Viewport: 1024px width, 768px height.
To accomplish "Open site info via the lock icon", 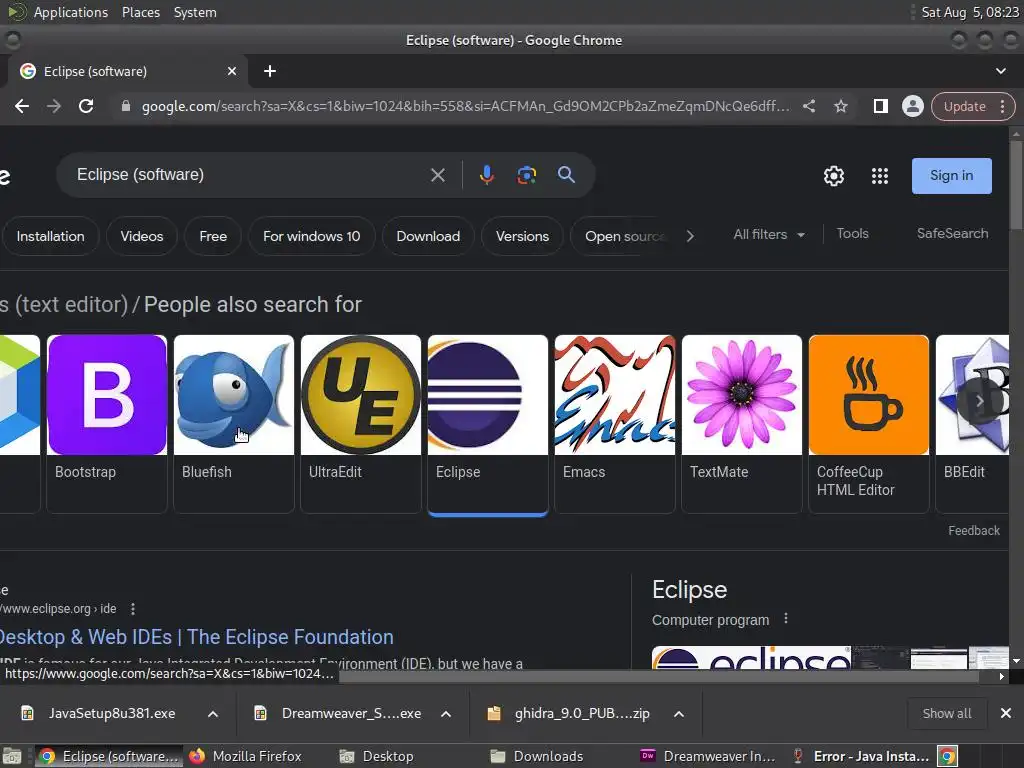I will coord(125,106).
